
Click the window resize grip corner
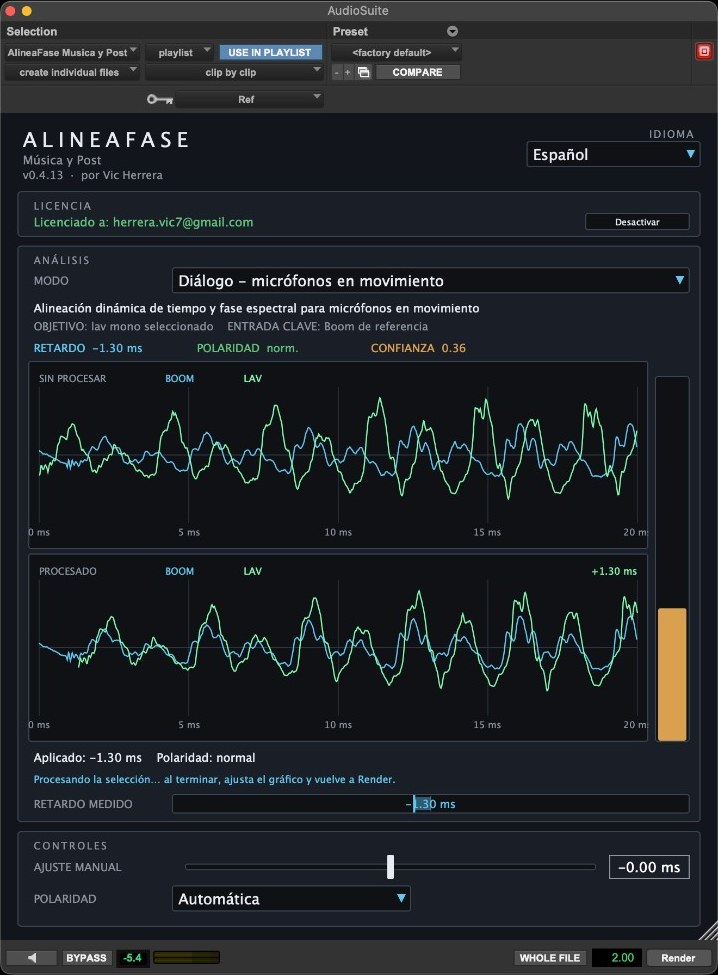pyautogui.click(x=709, y=931)
